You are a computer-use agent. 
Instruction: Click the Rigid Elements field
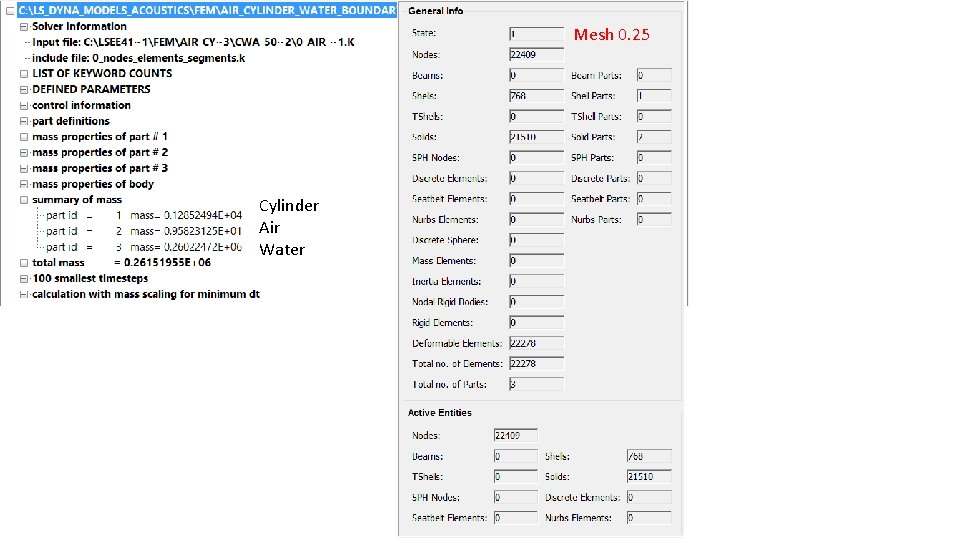coord(536,322)
